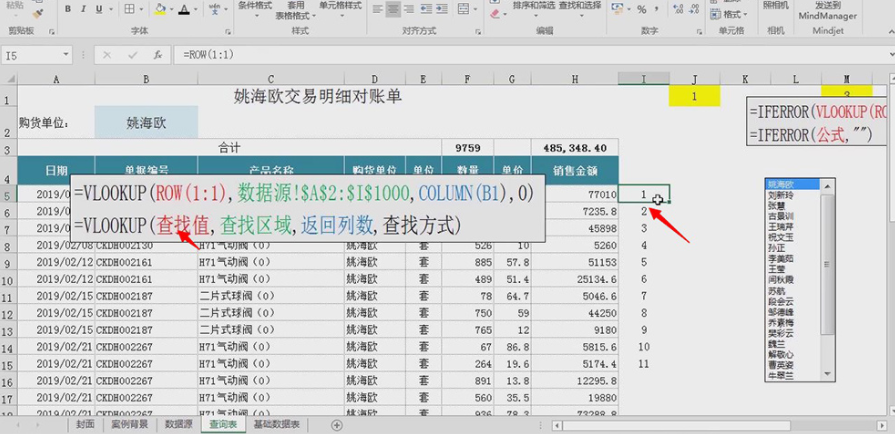Image resolution: width=895 pixels, height=434 pixels.
Task: Click the horizontal scrollbar at the bottom
Action: tap(678, 425)
